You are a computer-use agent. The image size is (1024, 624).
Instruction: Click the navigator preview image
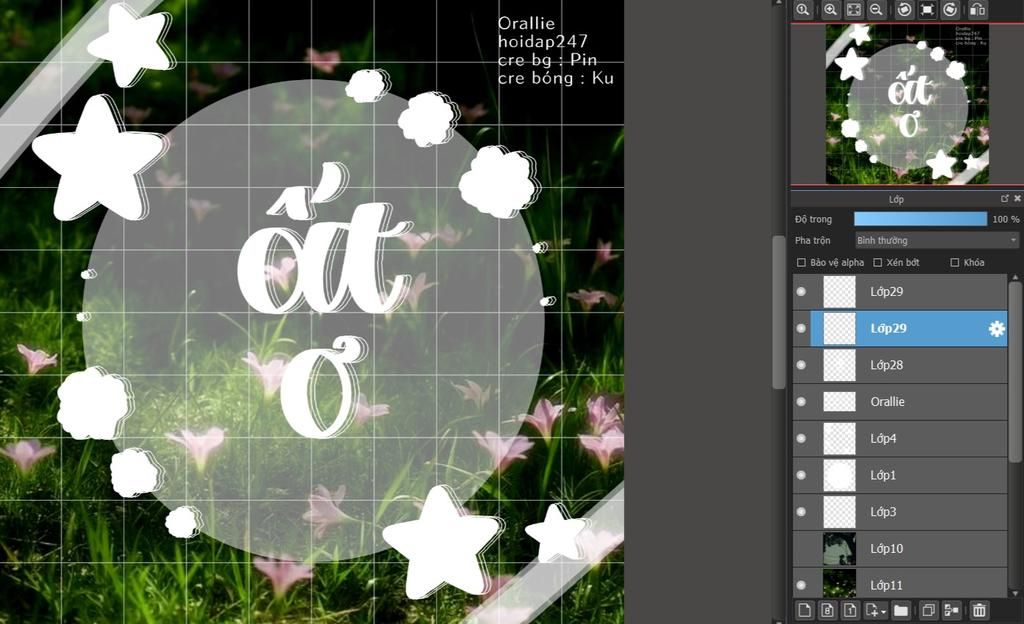(907, 104)
